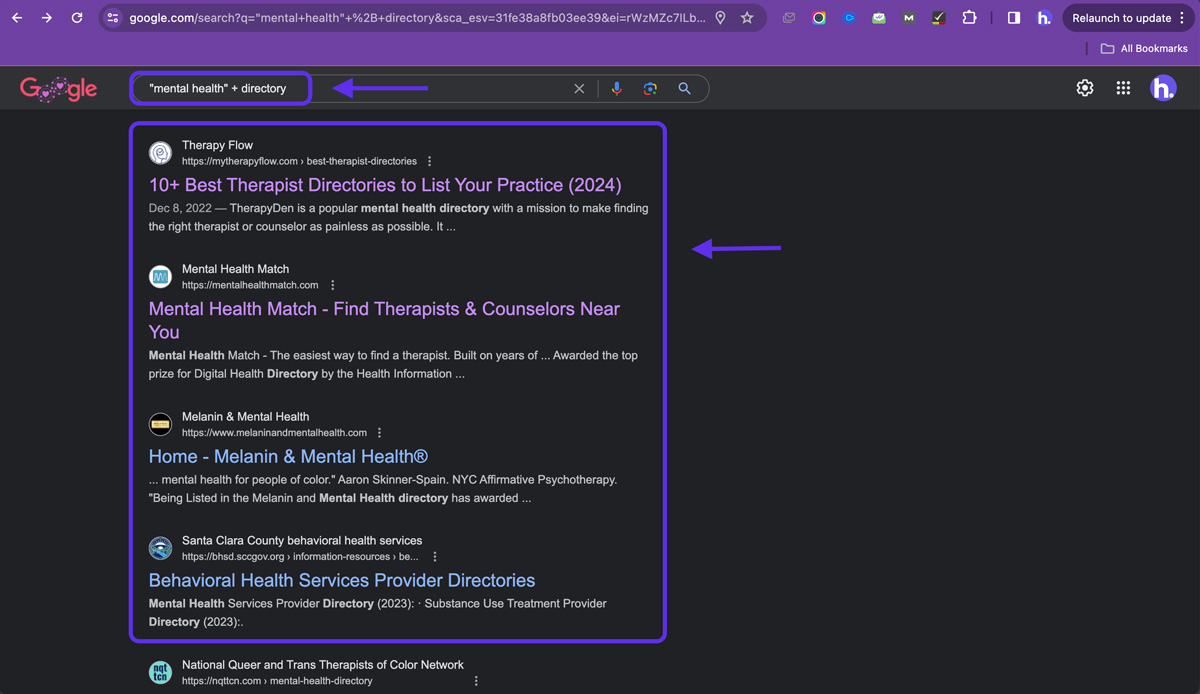Open the Chrome profile 'h.' avatar in toolbar
This screenshot has height=694, width=1200.
tap(1044, 18)
